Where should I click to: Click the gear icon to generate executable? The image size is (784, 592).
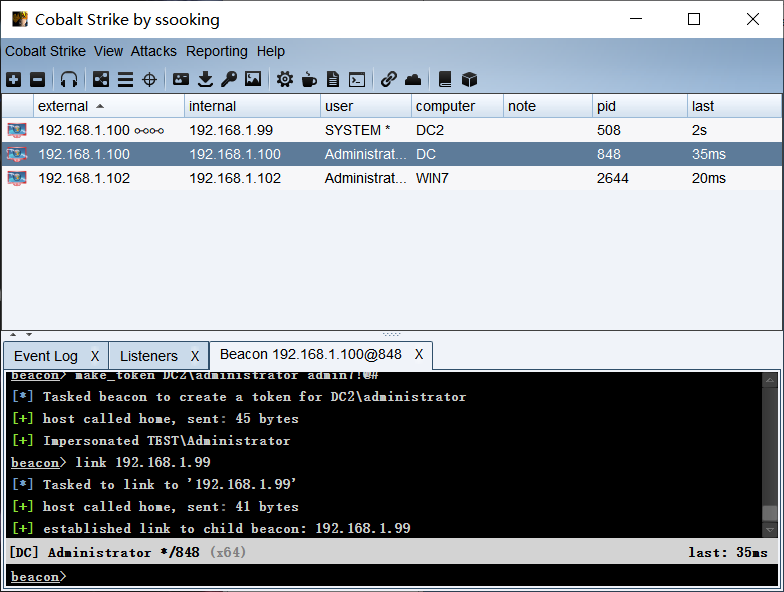coord(285,79)
